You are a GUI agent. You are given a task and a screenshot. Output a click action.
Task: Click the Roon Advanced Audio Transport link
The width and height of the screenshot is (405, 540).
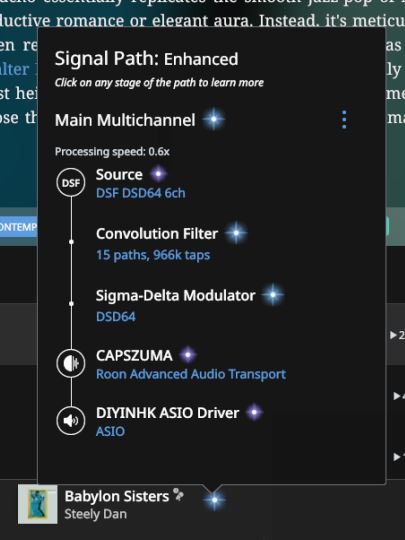point(191,374)
